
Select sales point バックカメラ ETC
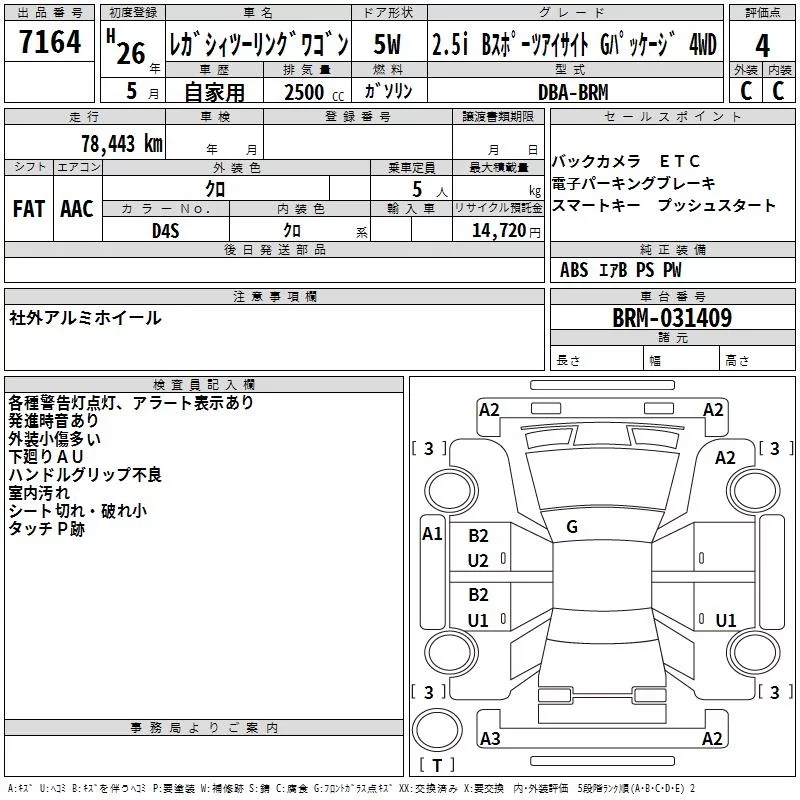(626, 161)
